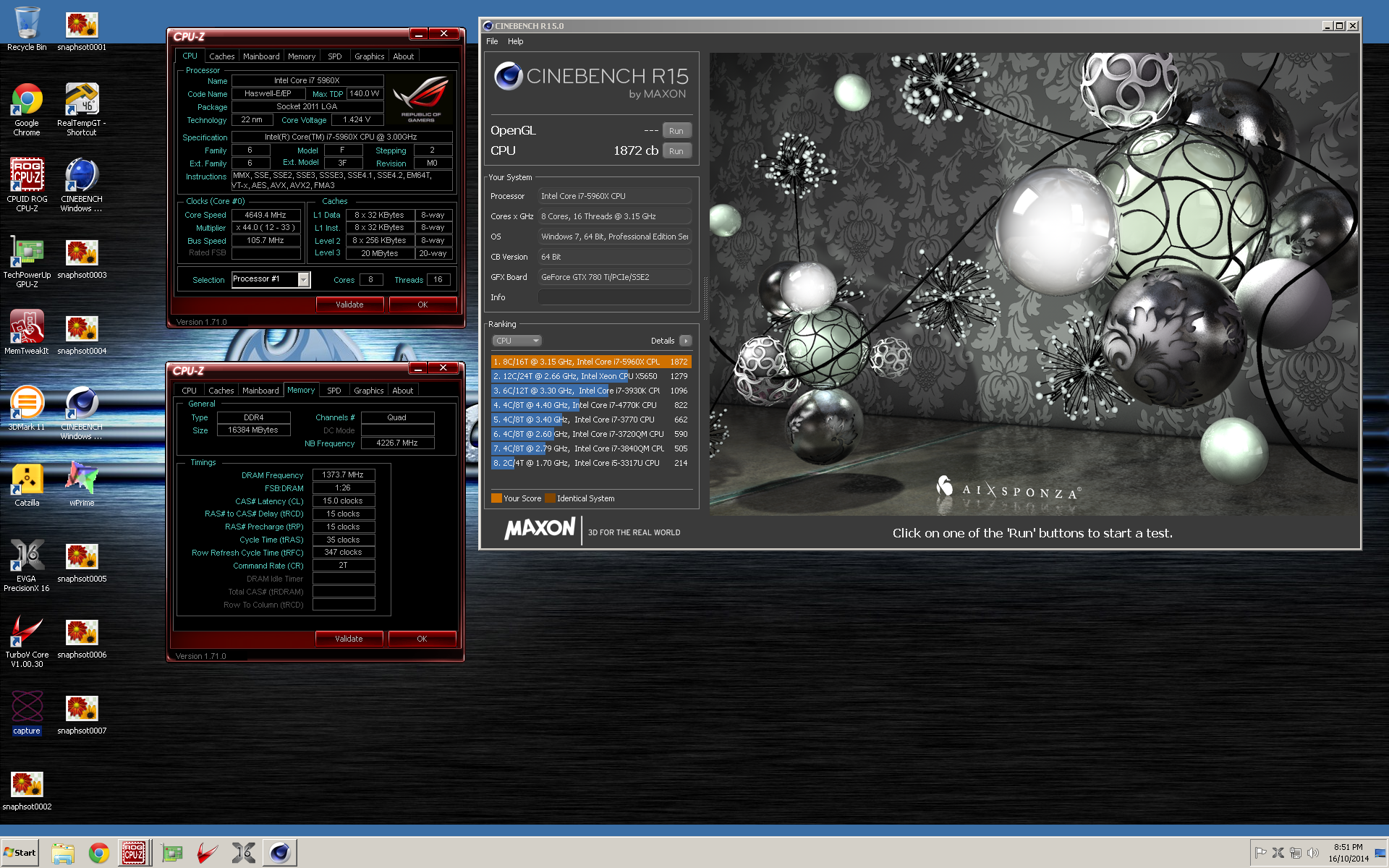This screenshot has height=868, width=1389.
Task: Select the i7-5960X ranking row scoring 1872
Action: point(591,362)
